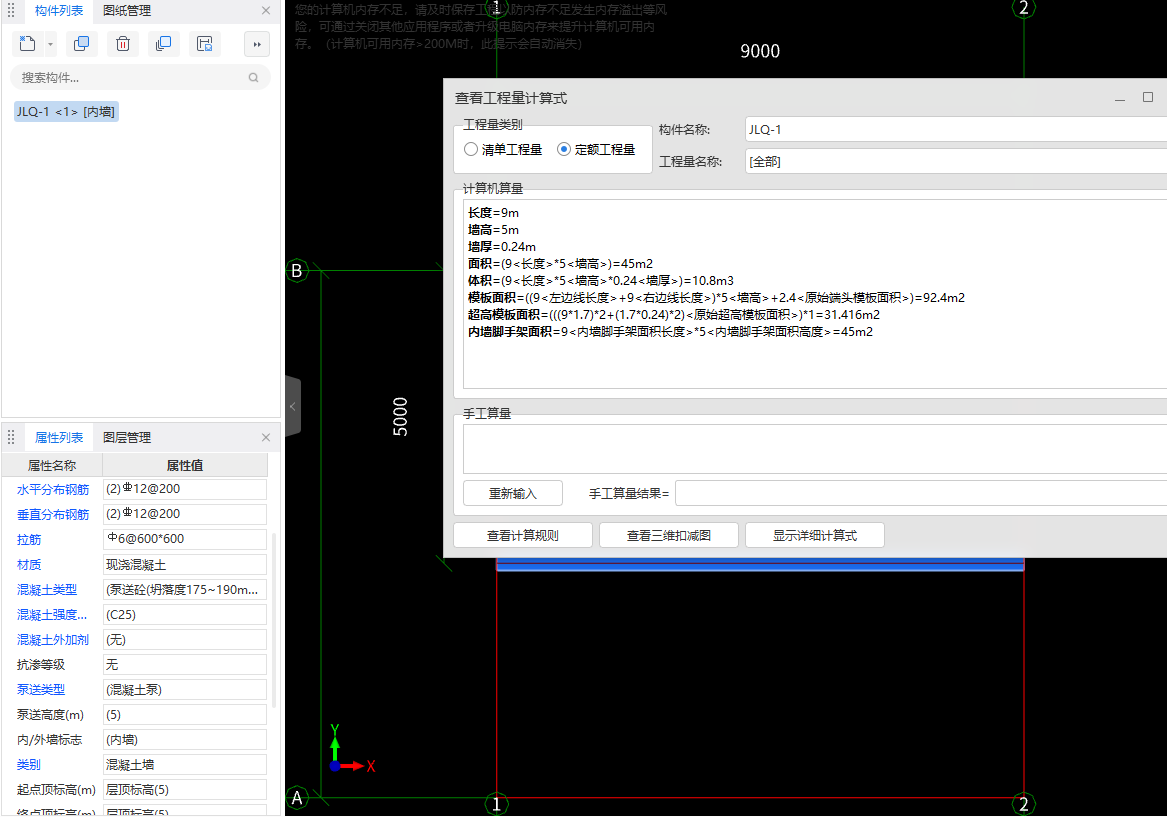1167x817 pixels.
Task: Click the 模板面积 calculation line
Action: pyautogui.click(x=716, y=298)
